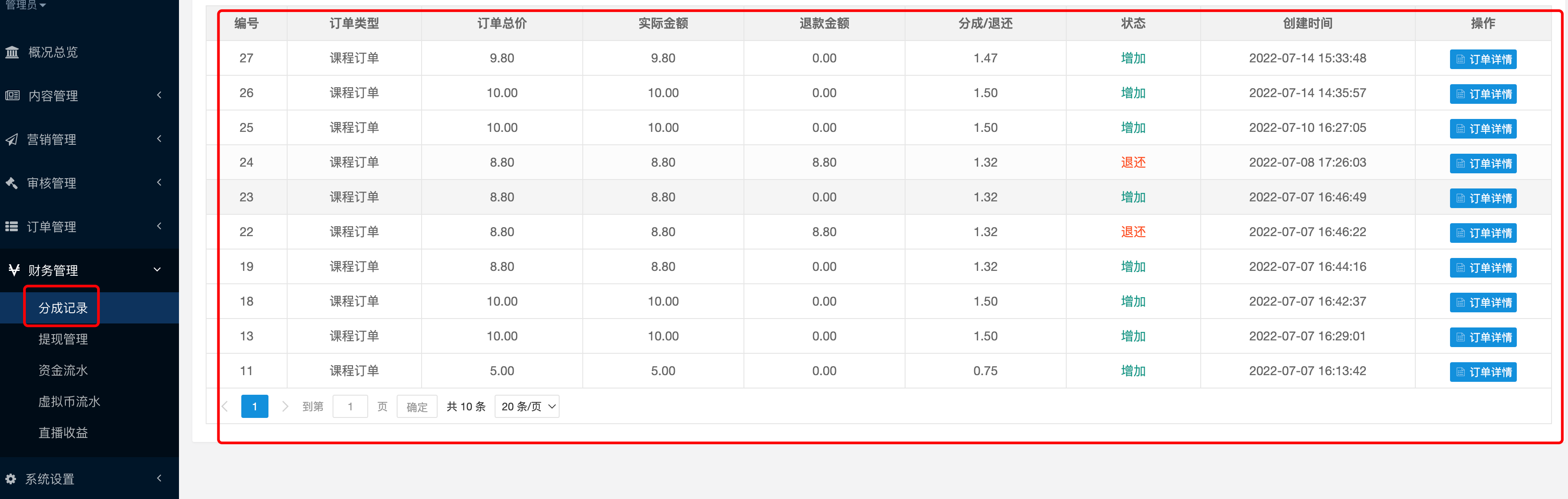Image resolution: width=1568 pixels, height=499 pixels.
Task: Click the bank icon beside 概况总览
Action: tap(12, 53)
